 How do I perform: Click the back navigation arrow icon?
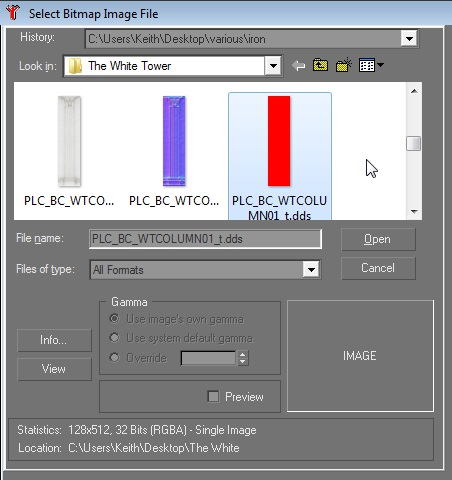pyautogui.click(x=298, y=65)
